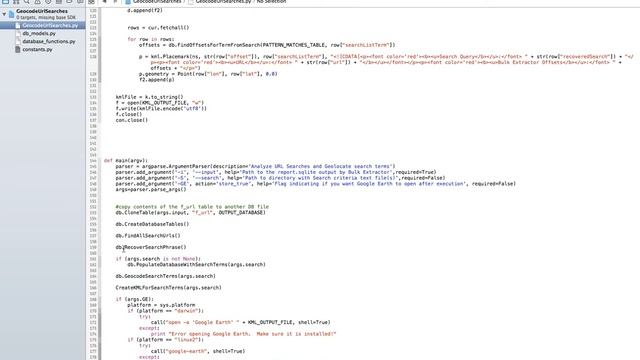640x360 pixels.
Task: Open database_functions.py in the navigator
Action: tap(49, 41)
